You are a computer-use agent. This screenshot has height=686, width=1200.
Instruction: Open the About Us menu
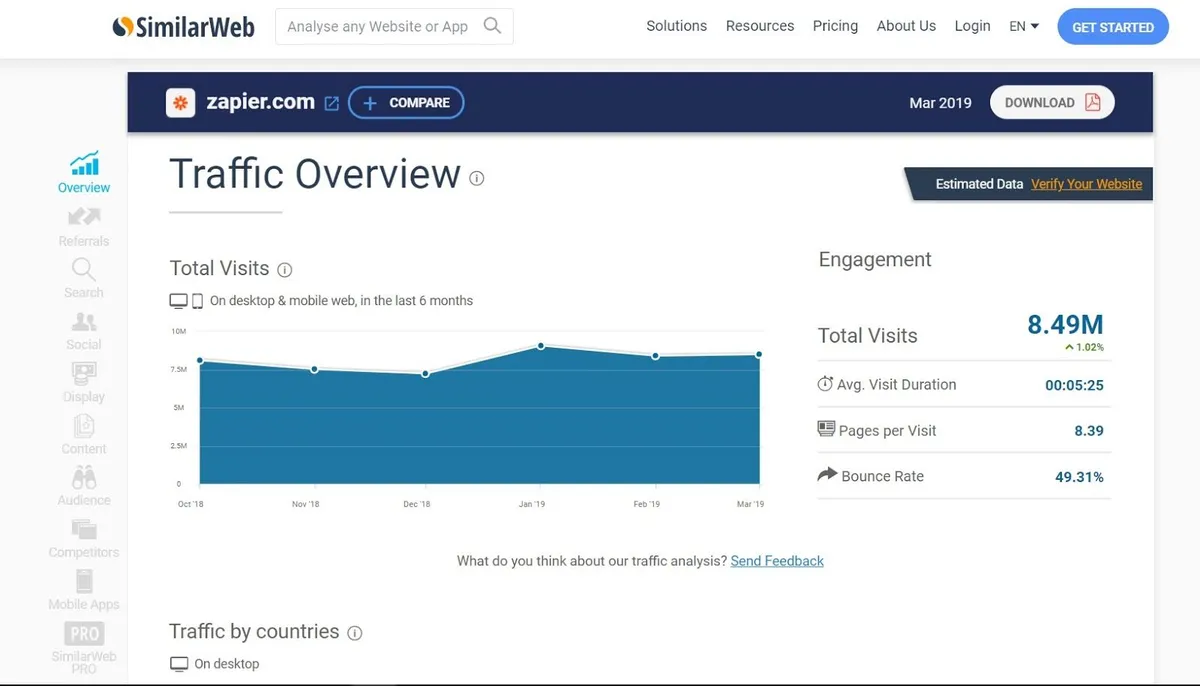pyautogui.click(x=906, y=26)
